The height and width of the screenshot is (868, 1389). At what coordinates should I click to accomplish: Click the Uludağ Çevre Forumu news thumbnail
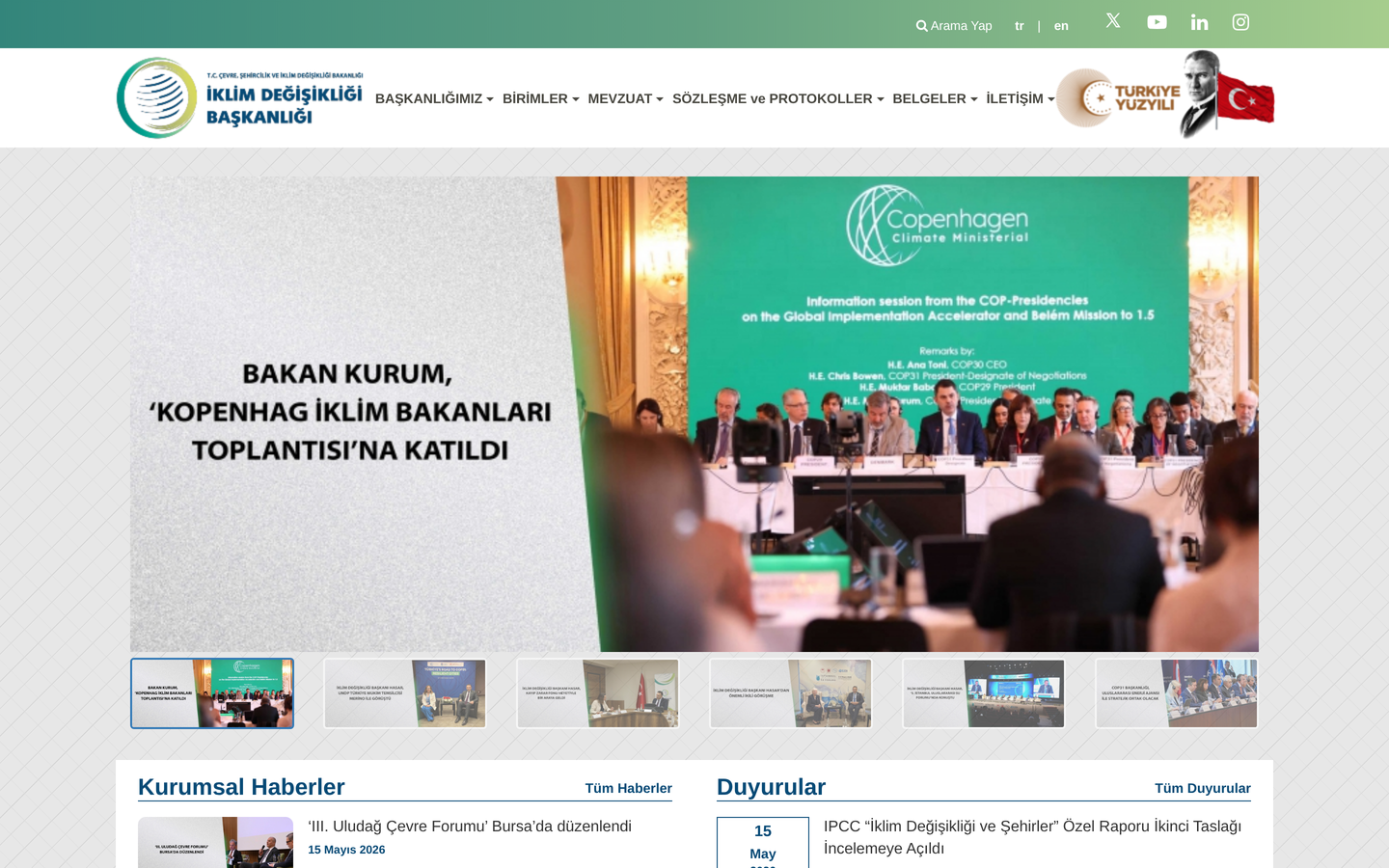click(215, 843)
